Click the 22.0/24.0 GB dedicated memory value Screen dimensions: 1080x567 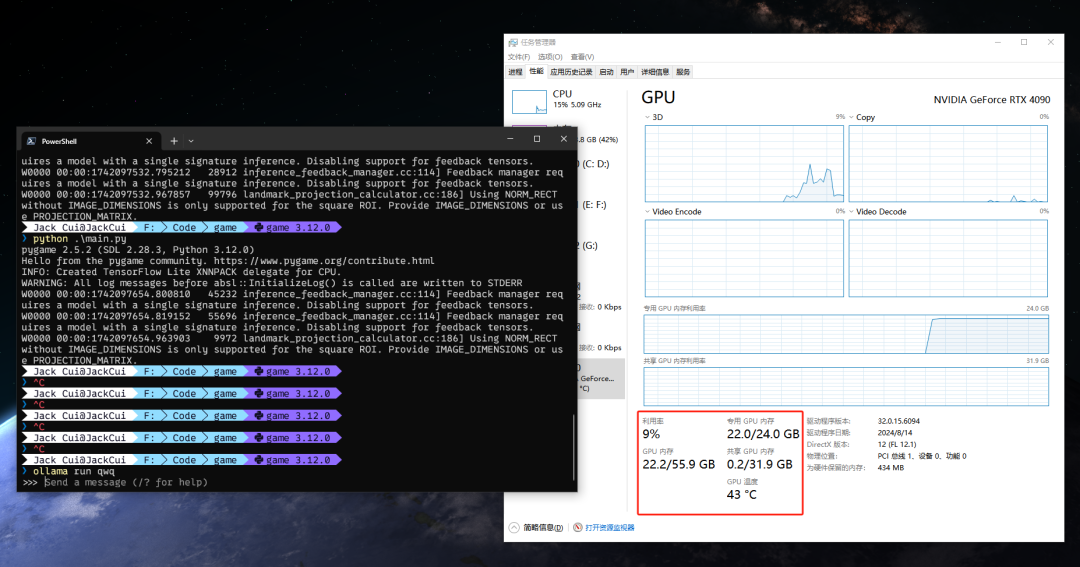click(x=763, y=434)
